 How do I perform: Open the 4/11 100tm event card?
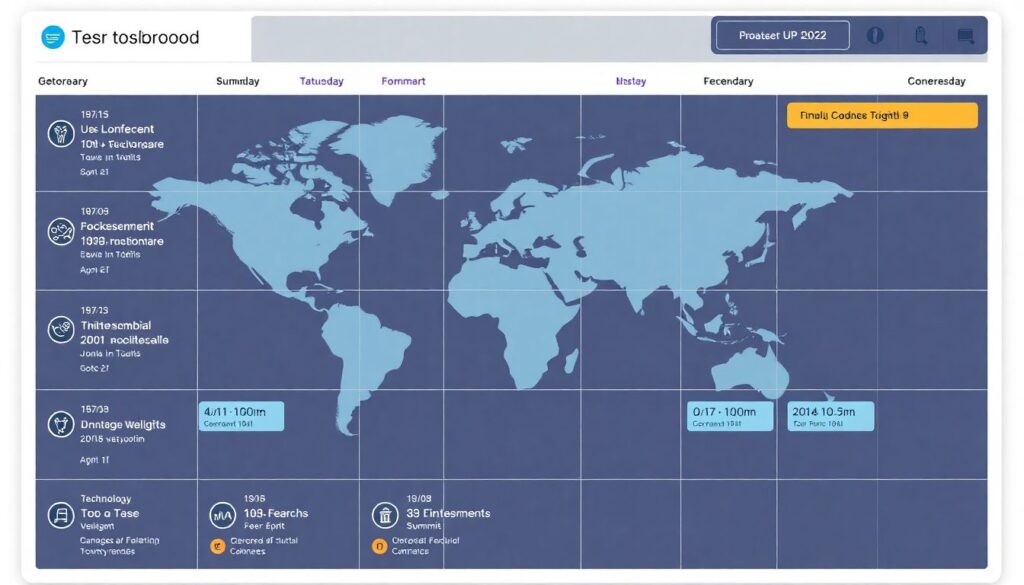tap(241, 416)
